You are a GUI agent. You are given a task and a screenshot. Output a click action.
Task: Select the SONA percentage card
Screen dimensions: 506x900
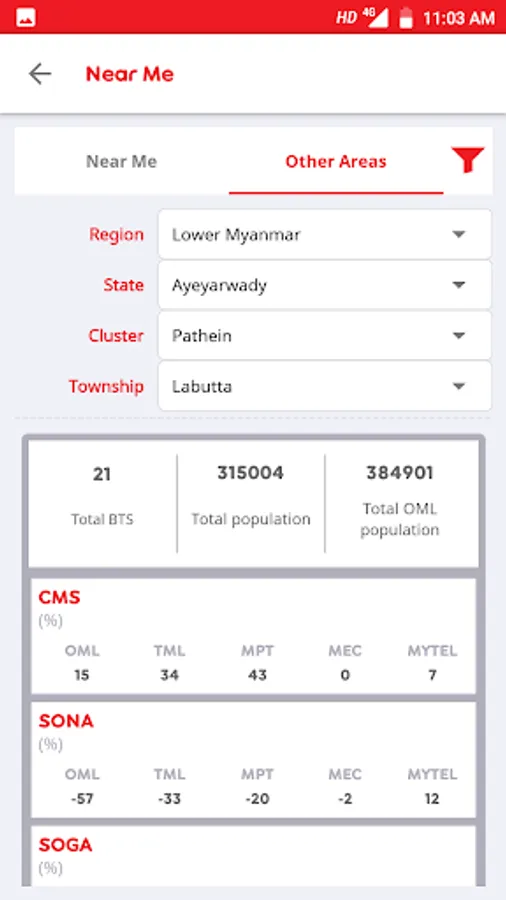[253, 759]
